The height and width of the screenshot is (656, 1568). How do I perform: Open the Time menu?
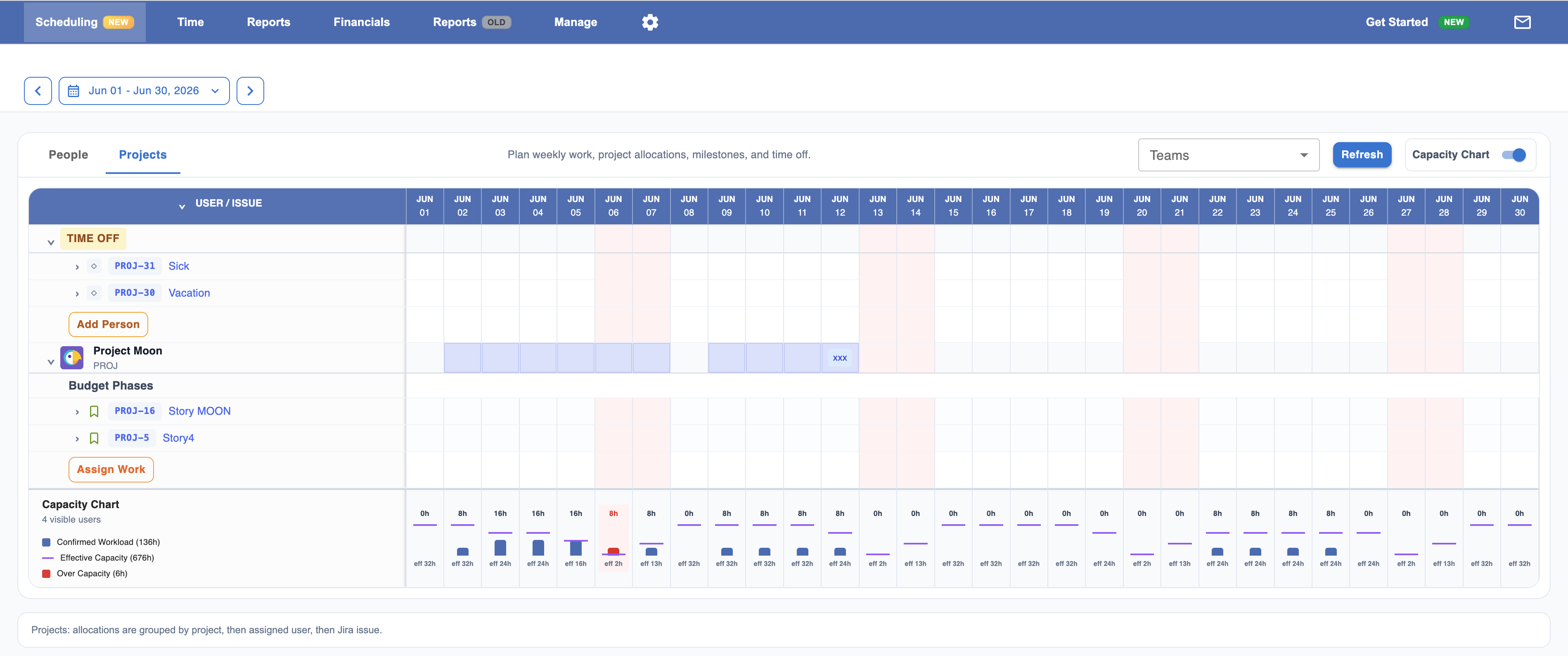[190, 22]
